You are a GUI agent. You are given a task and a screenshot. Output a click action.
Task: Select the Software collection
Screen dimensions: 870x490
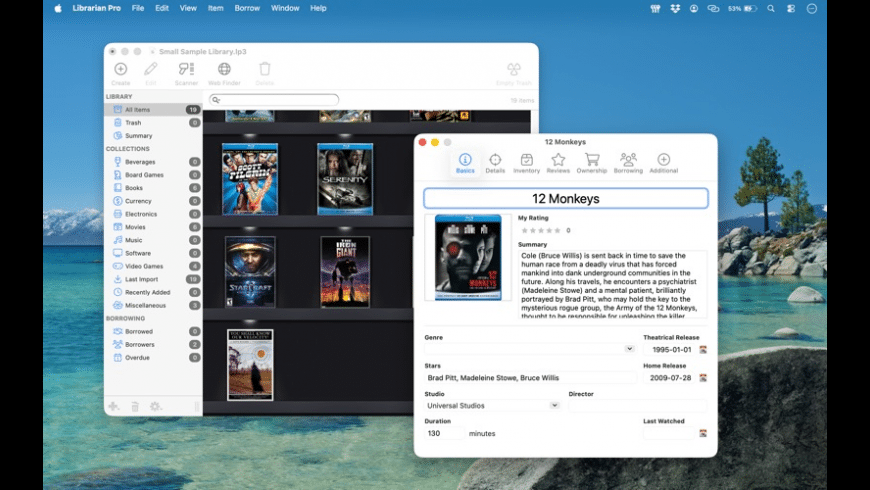click(x=153, y=253)
